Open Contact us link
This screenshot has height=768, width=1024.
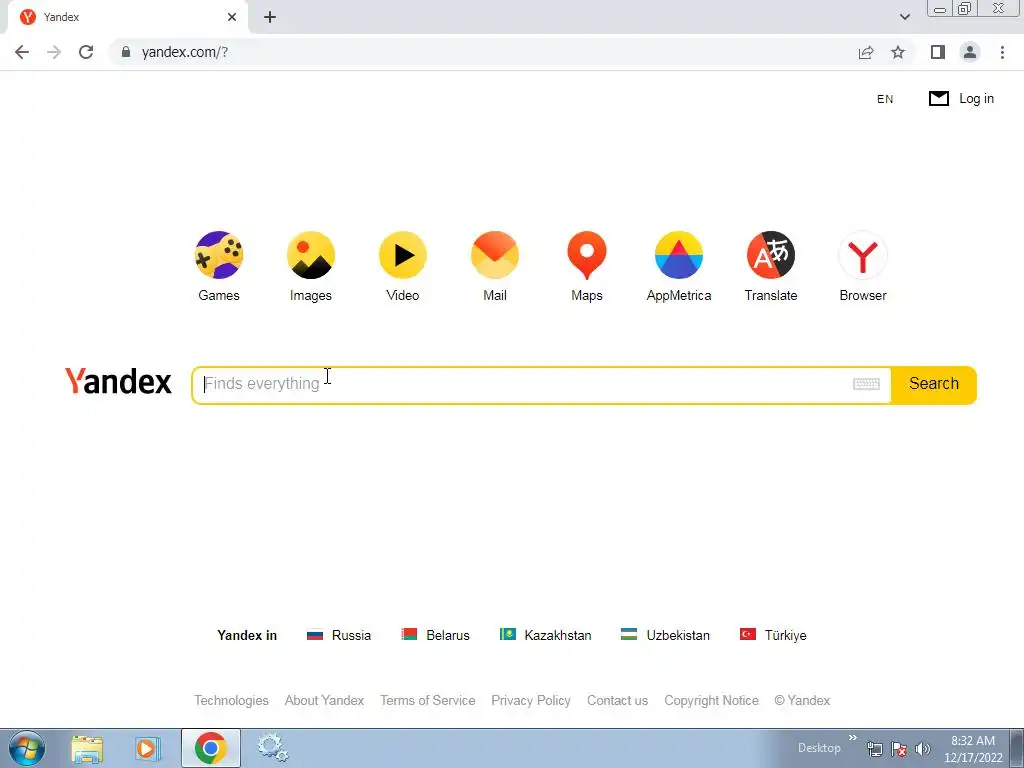(x=618, y=700)
